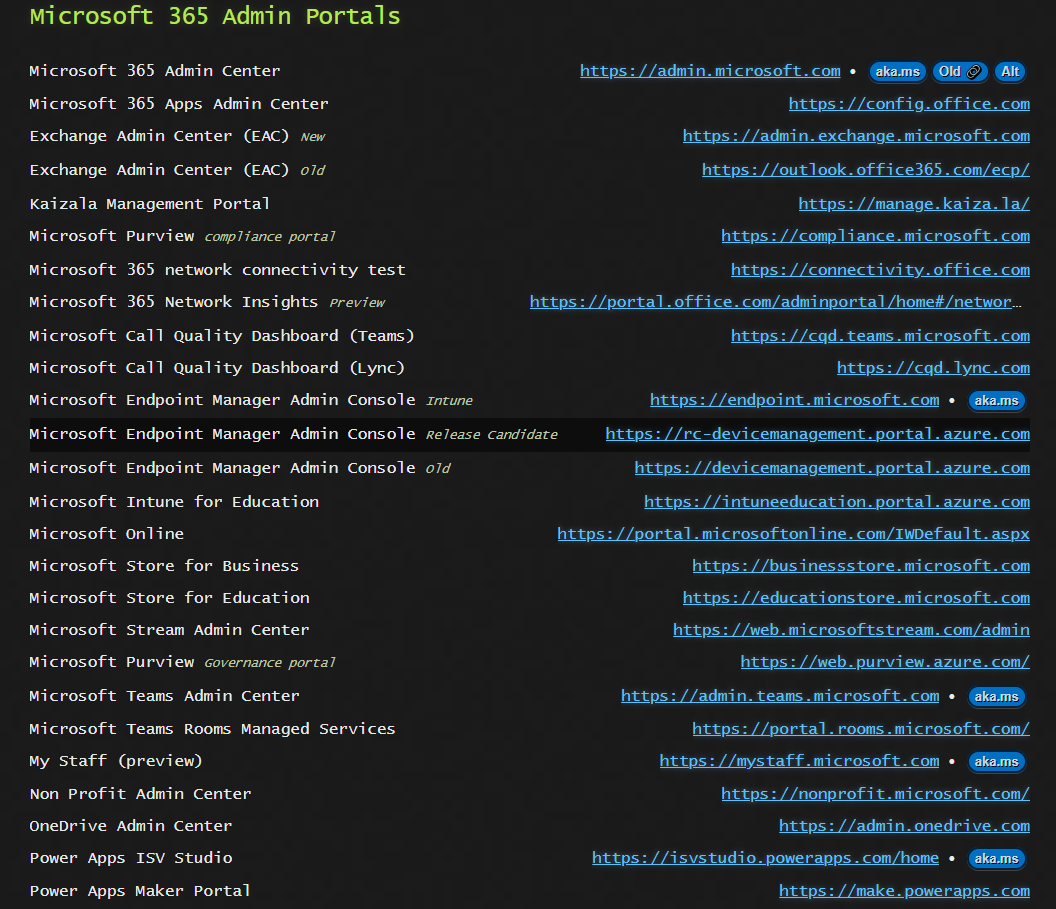Open the web.purview.azure.com link
The height and width of the screenshot is (909, 1056).
click(885, 662)
